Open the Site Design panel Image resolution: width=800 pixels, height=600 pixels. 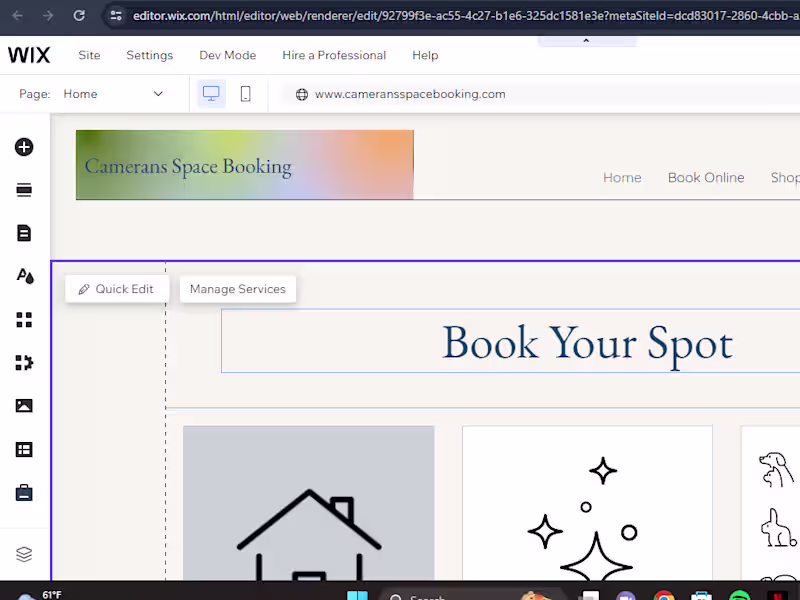click(x=24, y=277)
